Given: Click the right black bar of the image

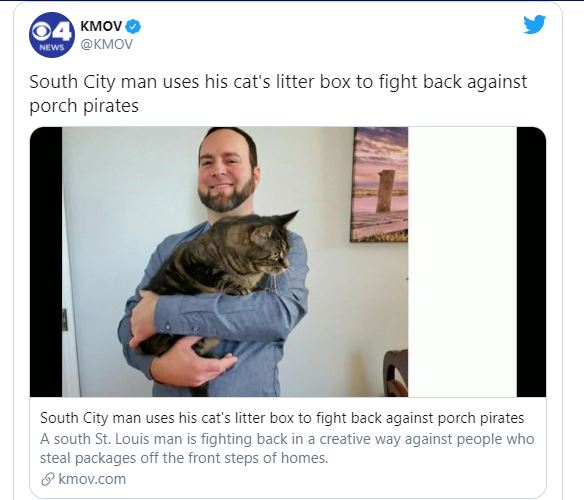Looking at the screenshot, I should click(x=531, y=262).
